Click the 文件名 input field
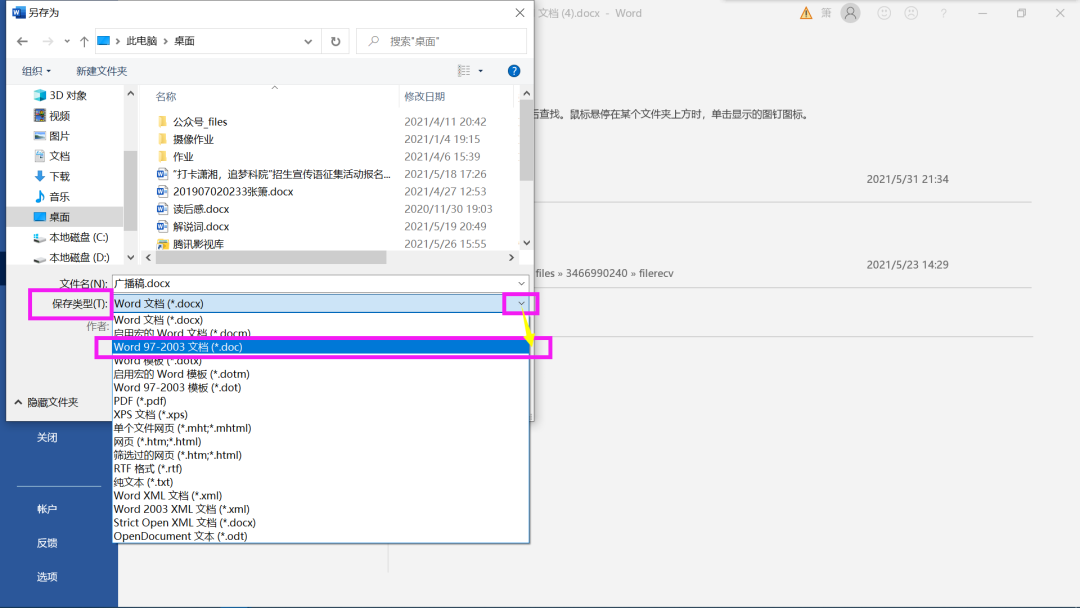 click(310, 283)
